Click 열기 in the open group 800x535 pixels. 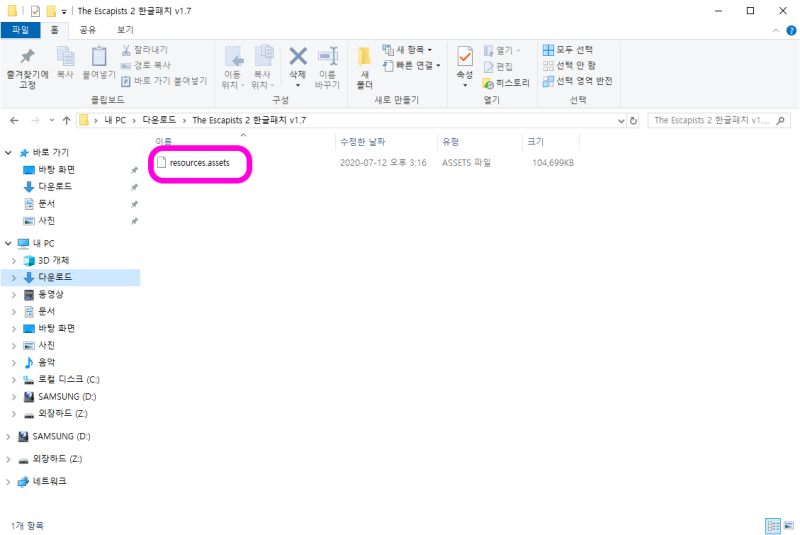pyautogui.click(x=502, y=50)
